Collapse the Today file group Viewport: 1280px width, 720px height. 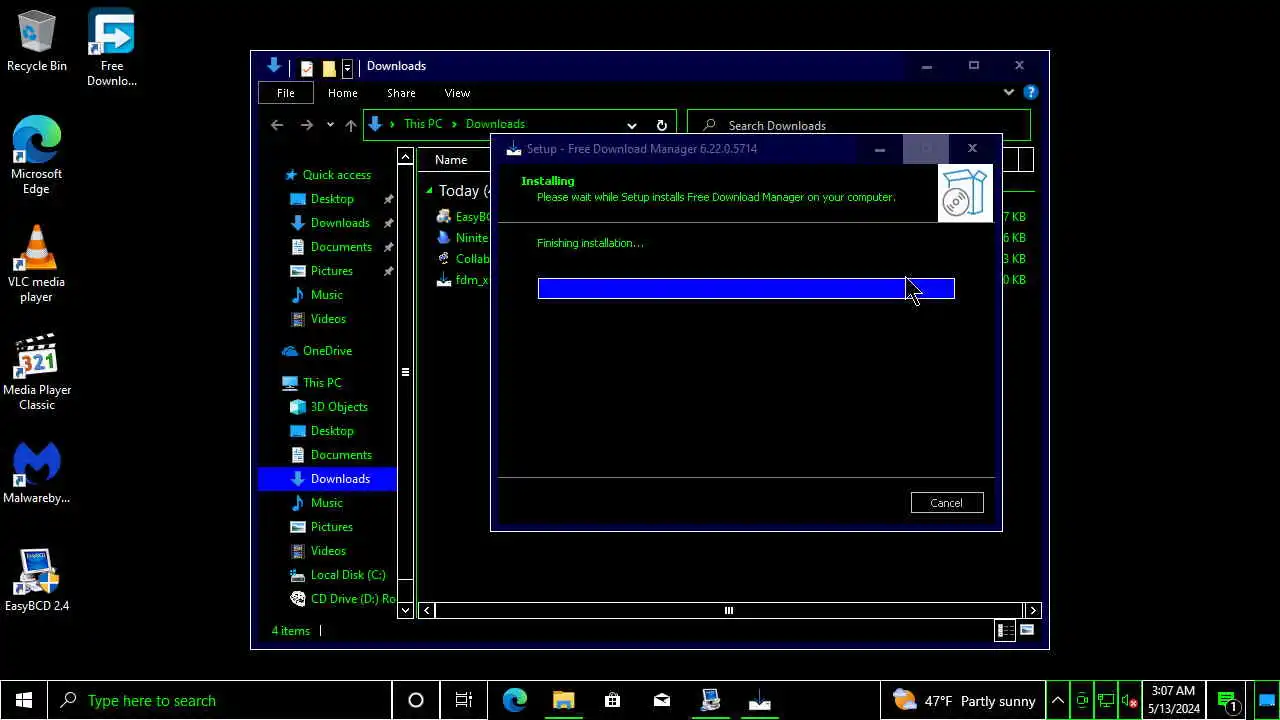429,191
